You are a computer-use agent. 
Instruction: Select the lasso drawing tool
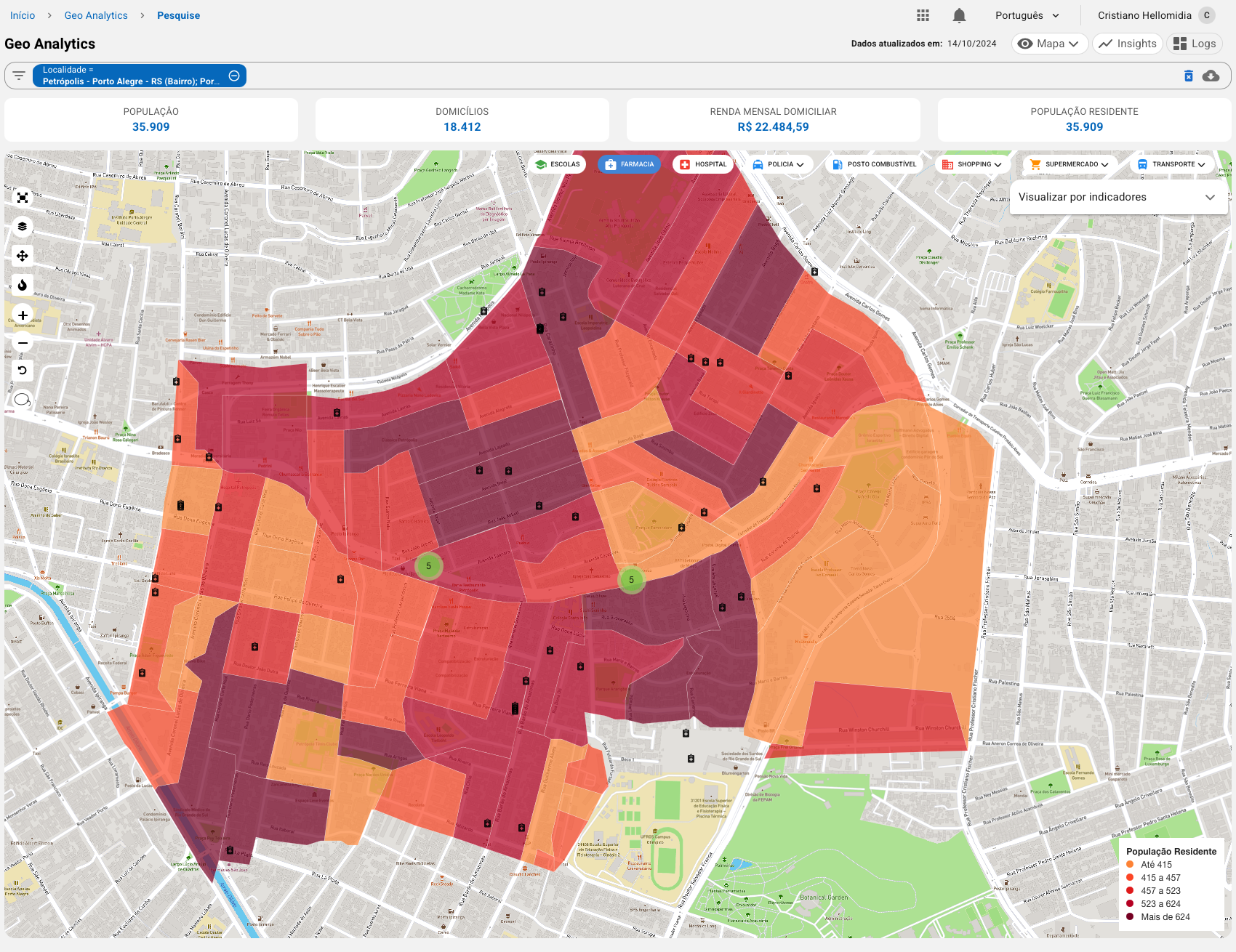point(23,400)
